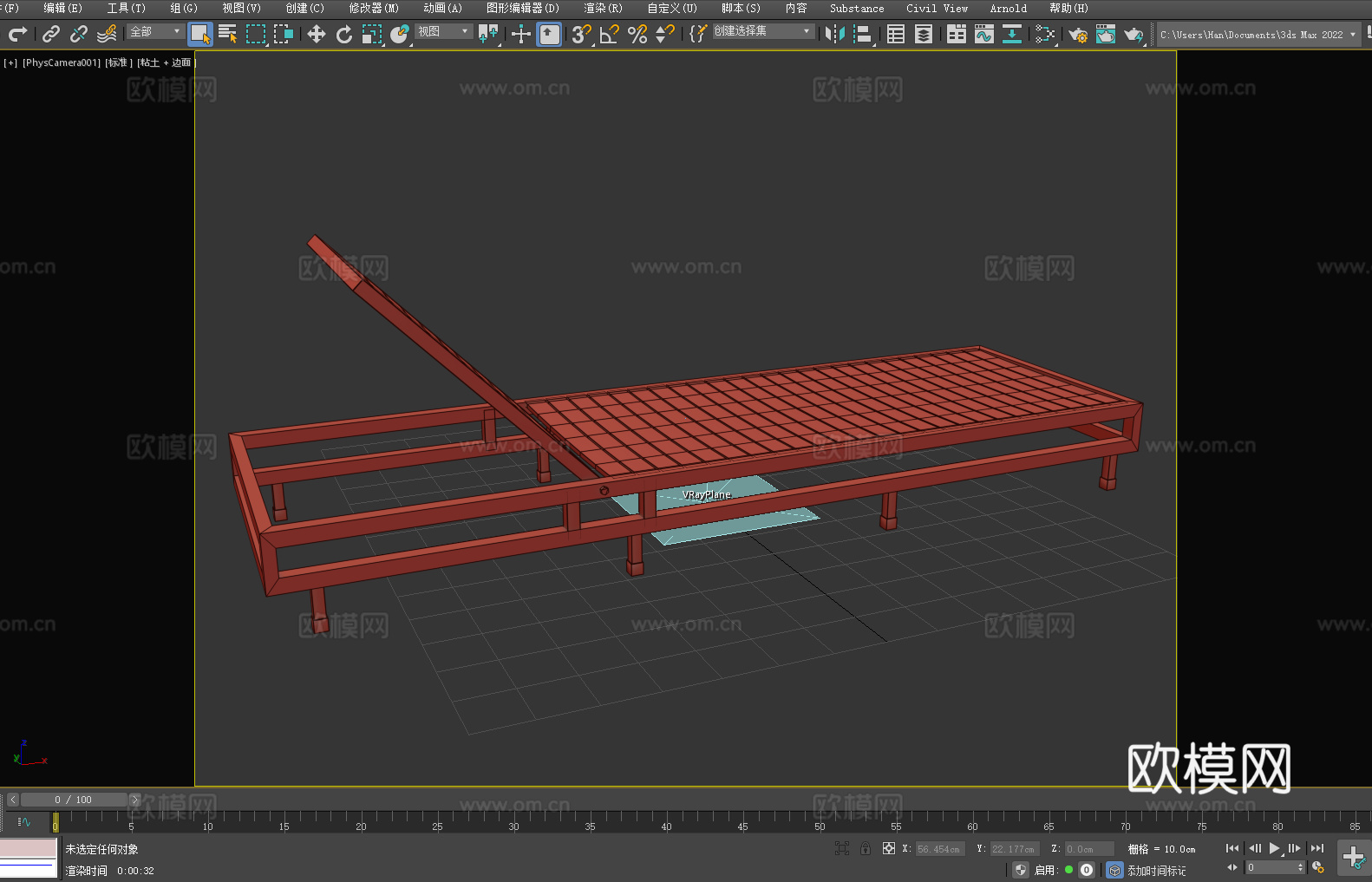Toggle the Scene Explorer icon
The height and width of the screenshot is (882, 1372).
click(x=896, y=34)
